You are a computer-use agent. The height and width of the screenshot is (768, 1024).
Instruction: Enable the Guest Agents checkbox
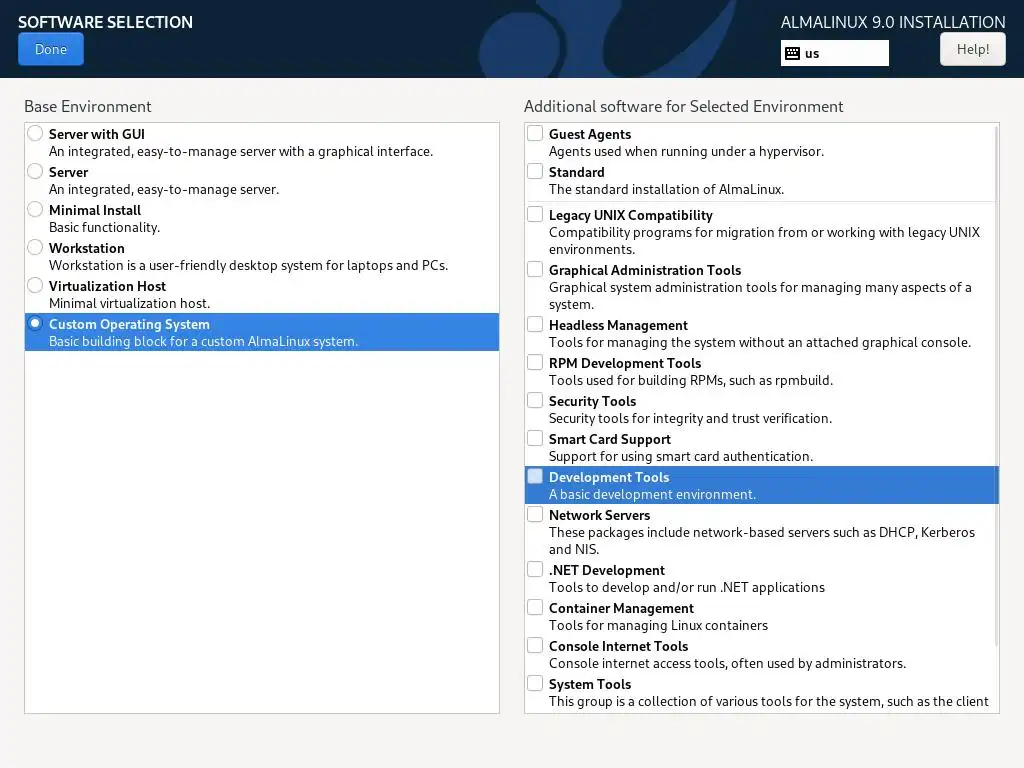pyautogui.click(x=536, y=134)
